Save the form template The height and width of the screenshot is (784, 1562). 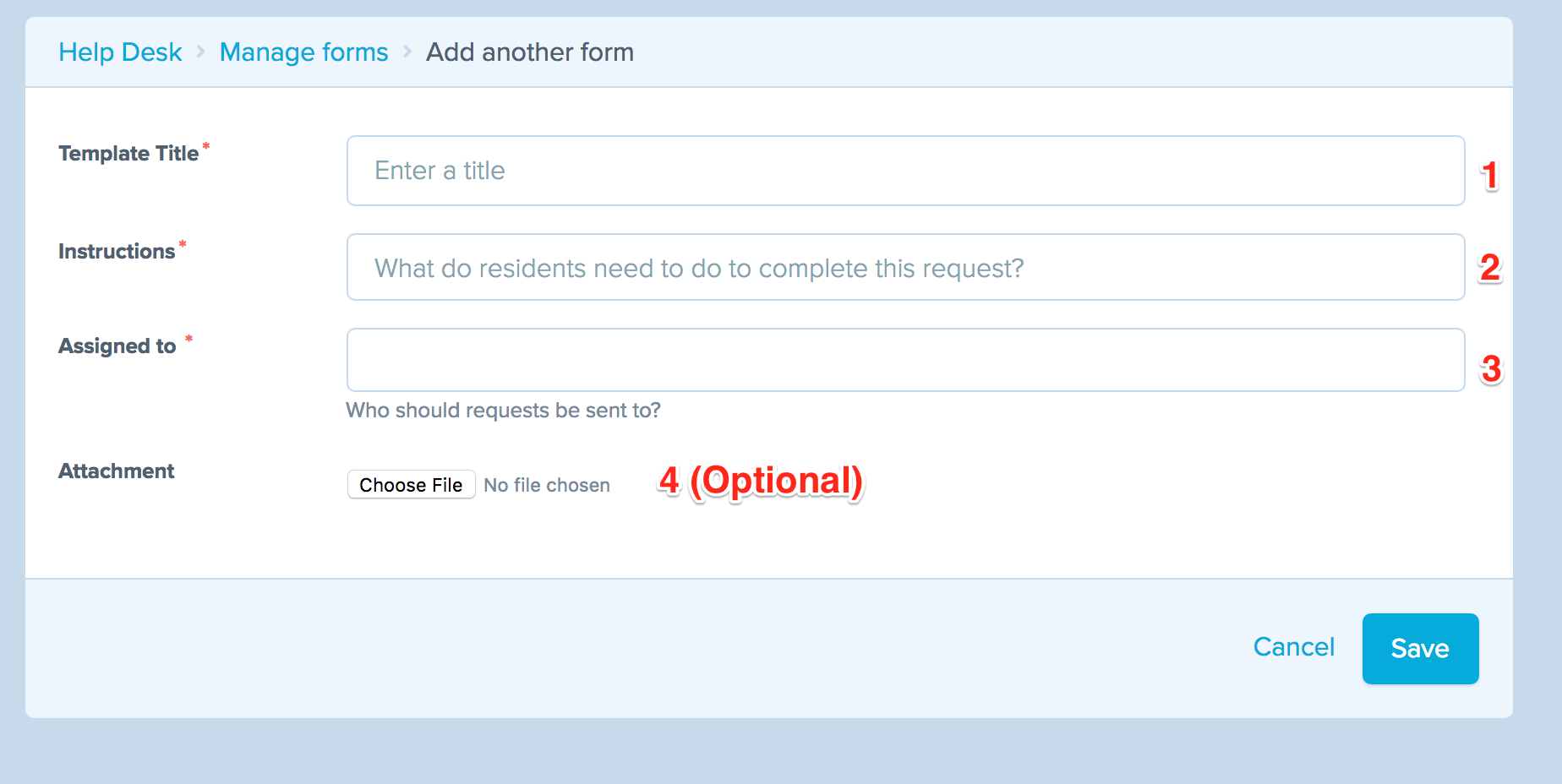click(1420, 649)
